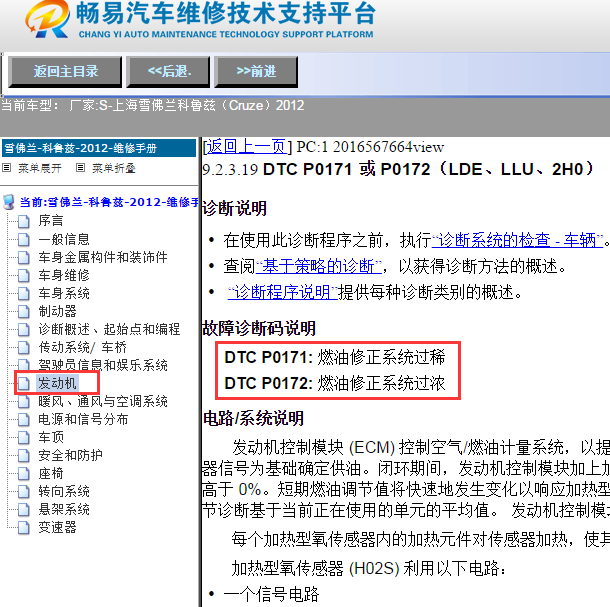
Task: Click the page icon beside 诊断概述、起始点和编程
Action: coord(24,330)
